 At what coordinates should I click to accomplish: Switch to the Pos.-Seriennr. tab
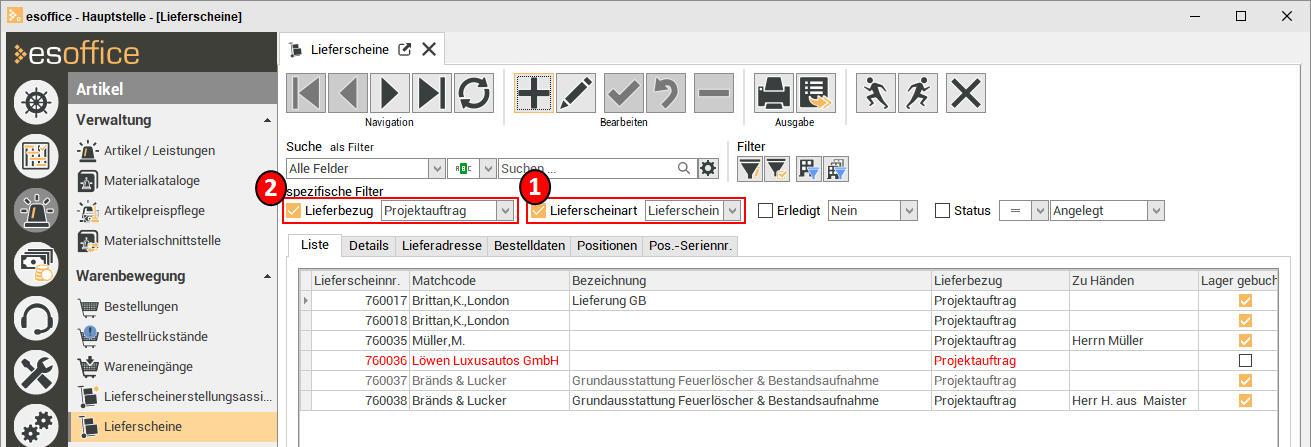[x=690, y=245]
